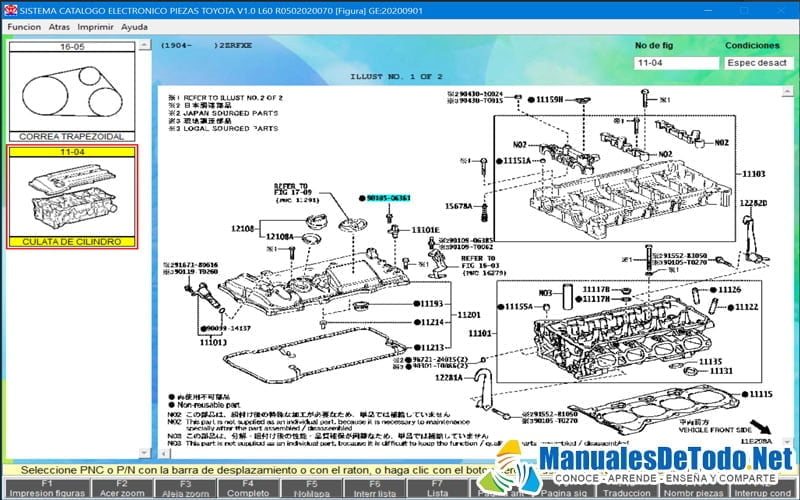The width and height of the screenshot is (800, 500).
Task: Select PNC 11201 in the diagram
Action: coord(469,315)
